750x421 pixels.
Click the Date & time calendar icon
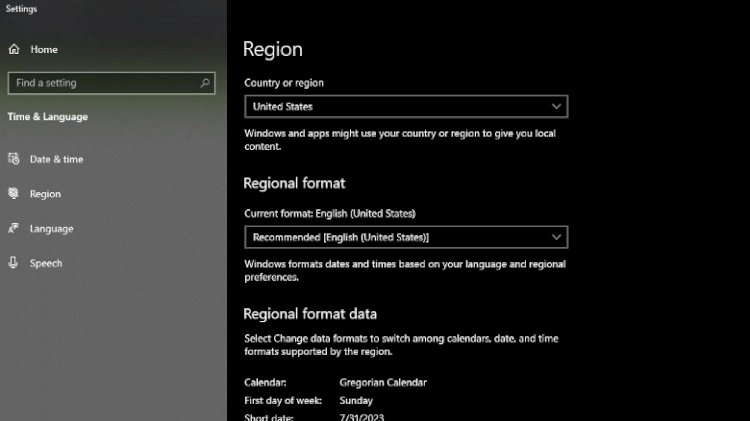pyautogui.click(x=13, y=159)
